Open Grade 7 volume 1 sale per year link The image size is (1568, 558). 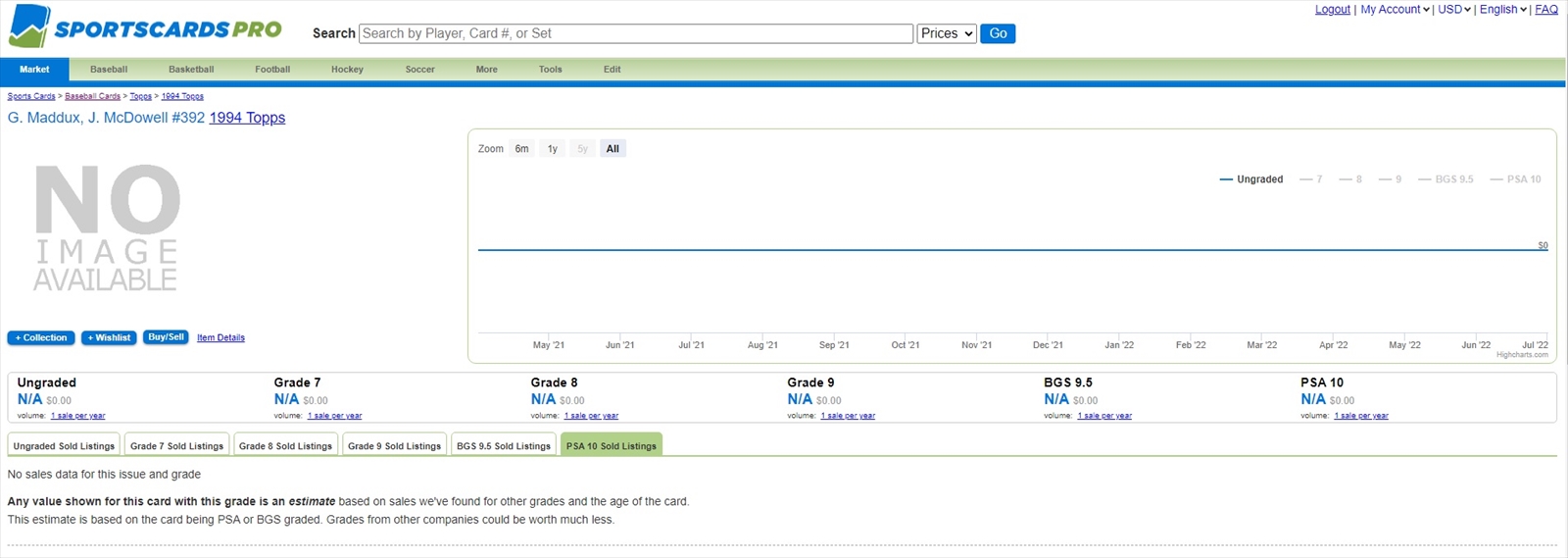point(334,416)
